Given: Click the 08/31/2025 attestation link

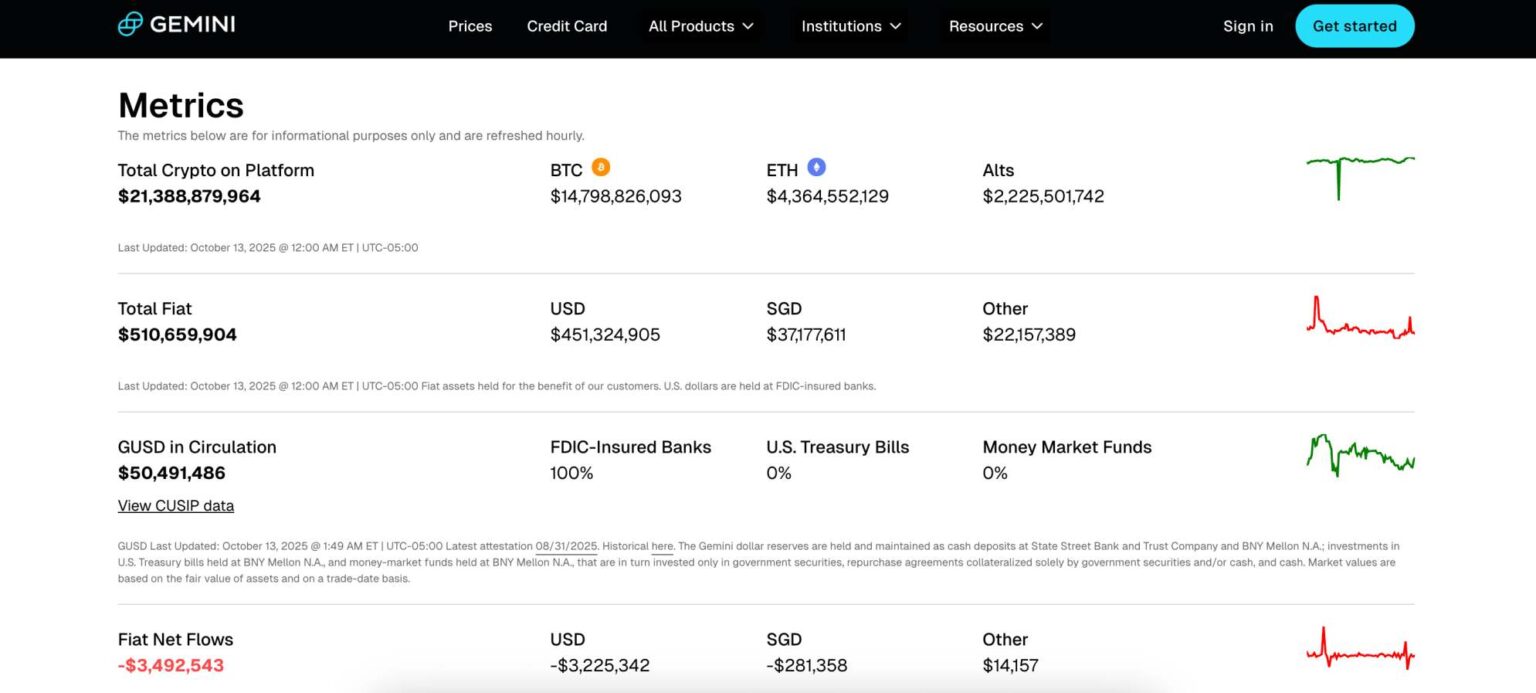Looking at the screenshot, I should 568,546.
